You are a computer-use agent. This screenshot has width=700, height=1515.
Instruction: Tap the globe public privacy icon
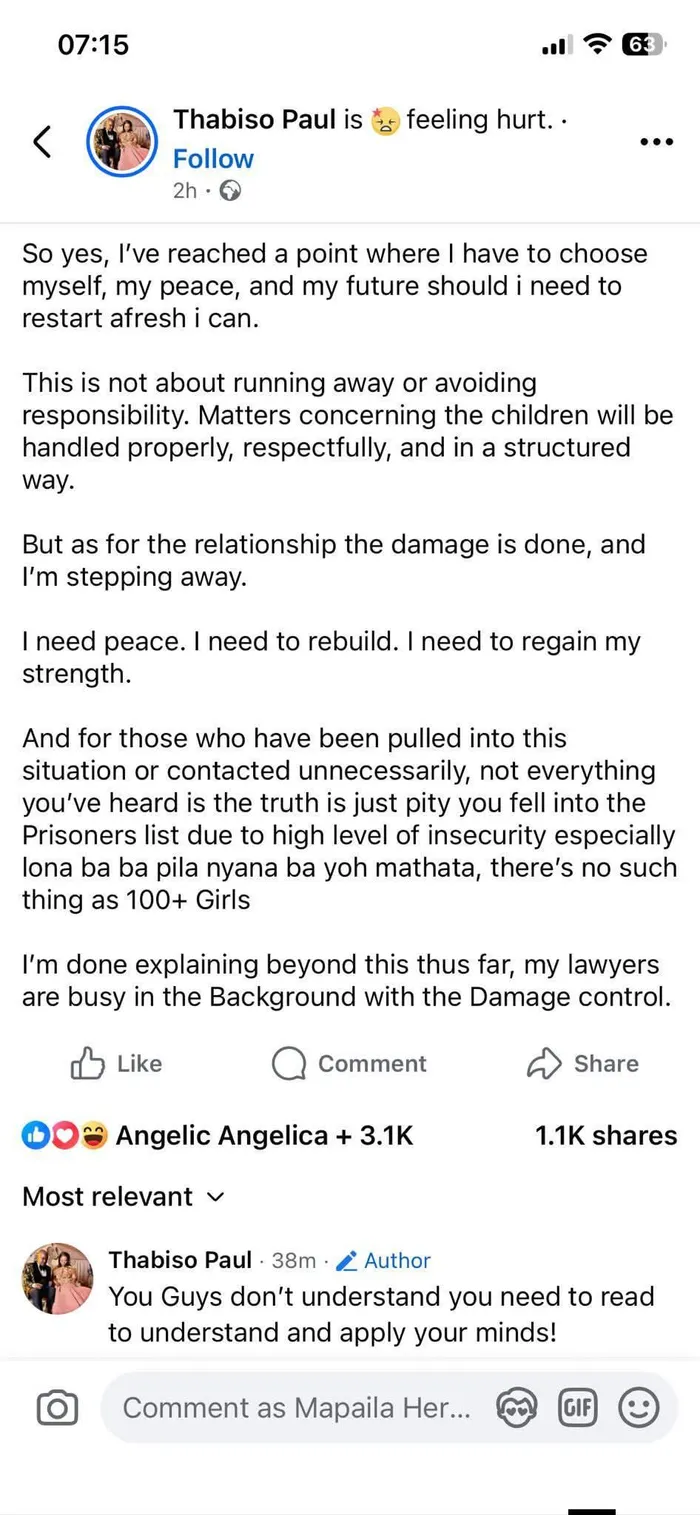(x=229, y=191)
